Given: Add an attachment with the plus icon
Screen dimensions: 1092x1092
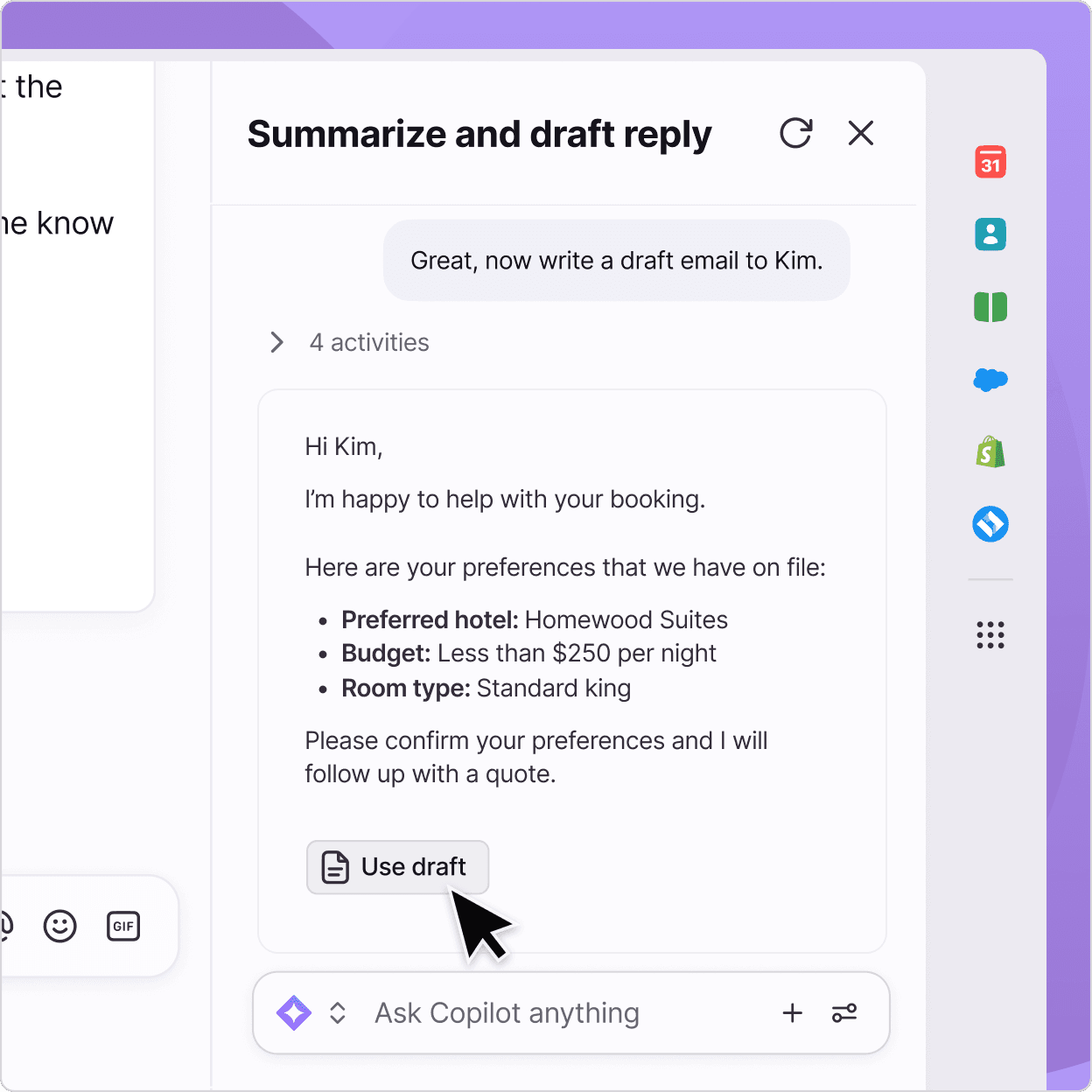Looking at the screenshot, I should coord(793,1013).
